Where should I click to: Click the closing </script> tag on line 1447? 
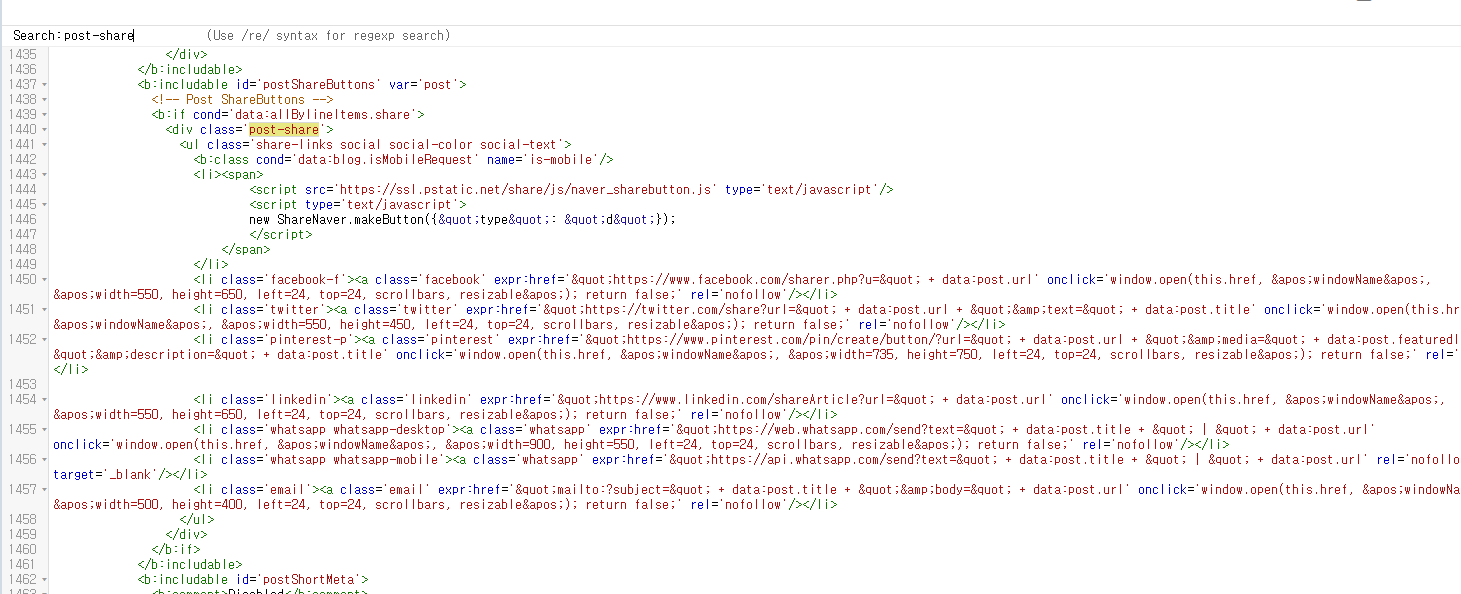(280, 234)
